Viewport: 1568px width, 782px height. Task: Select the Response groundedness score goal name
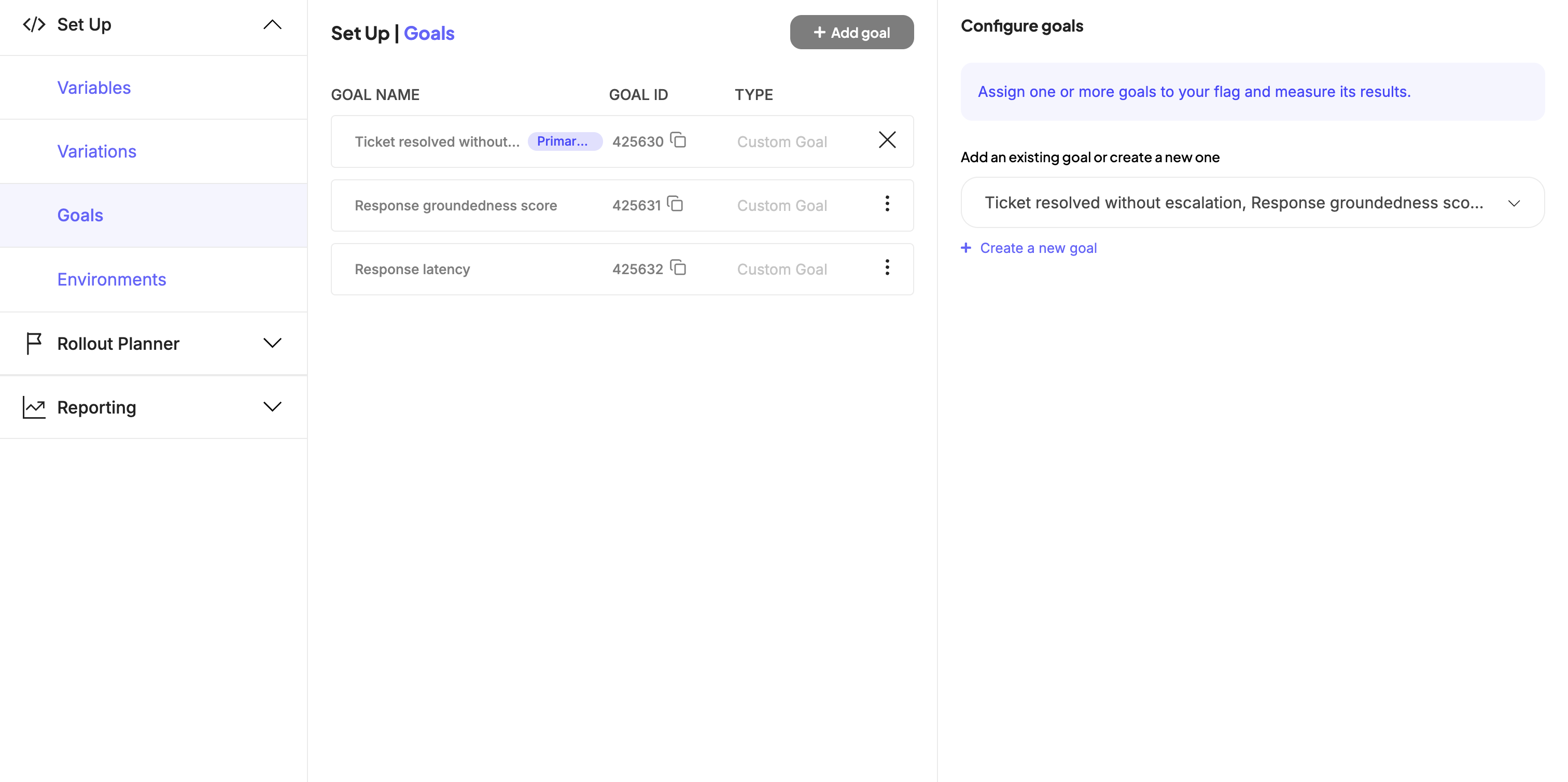tap(456, 206)
